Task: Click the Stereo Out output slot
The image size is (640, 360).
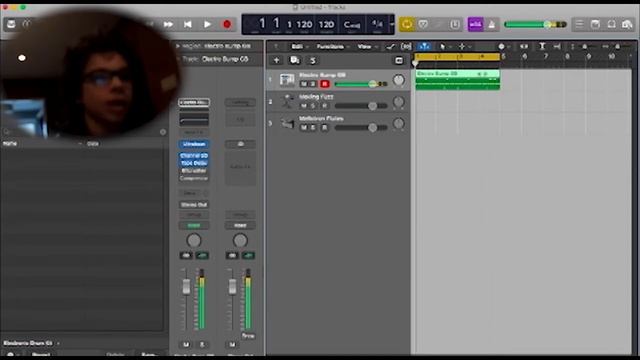Action: pos(194,204)
